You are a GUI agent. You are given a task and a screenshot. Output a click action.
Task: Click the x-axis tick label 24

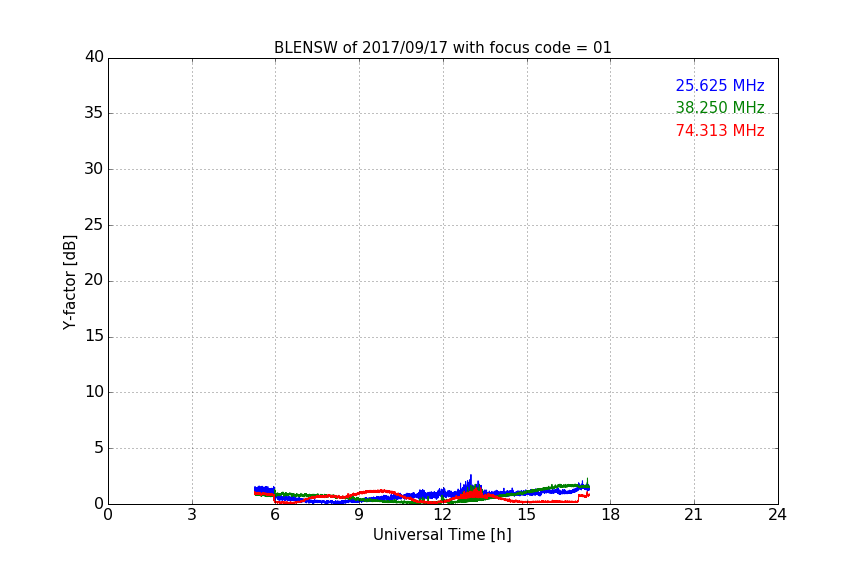pyautogui.click(x=777, y=515)
